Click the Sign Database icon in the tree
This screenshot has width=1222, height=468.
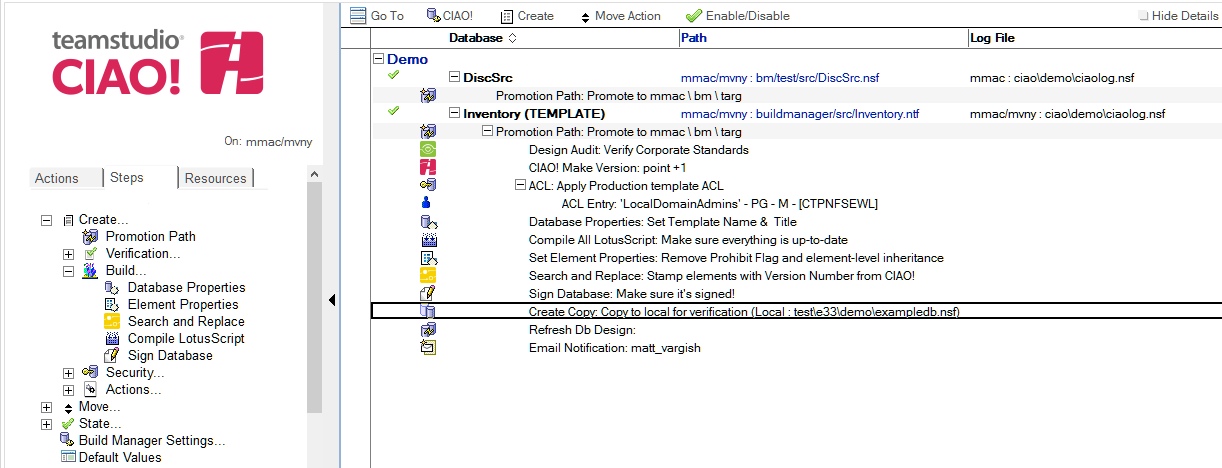[111, 356]
